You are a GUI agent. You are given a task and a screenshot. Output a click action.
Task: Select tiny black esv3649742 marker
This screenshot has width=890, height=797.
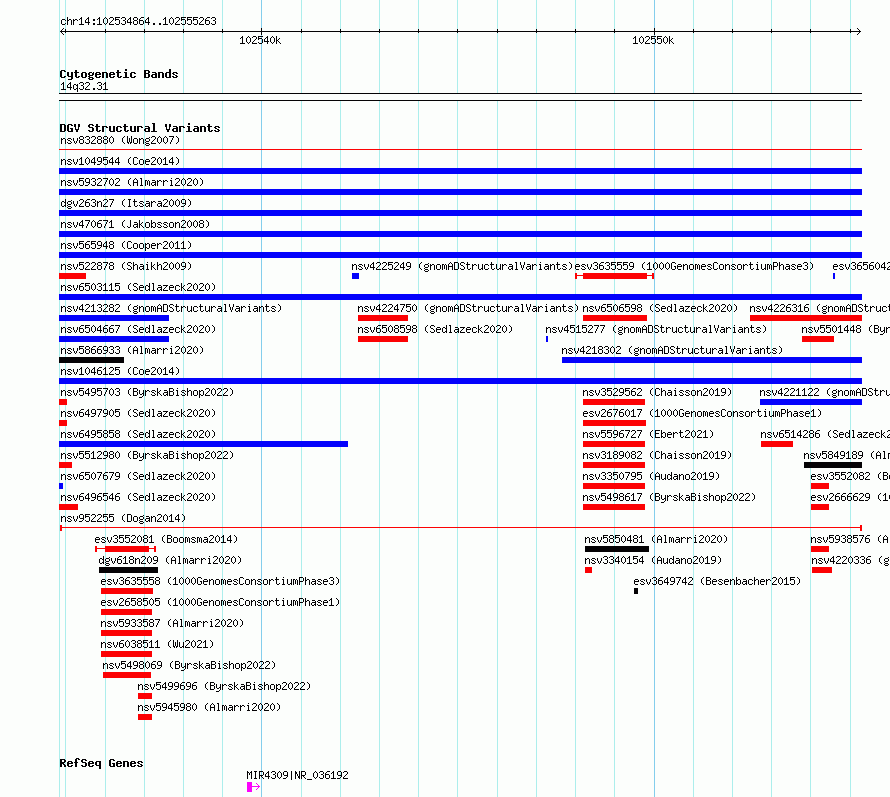point(636,591)
